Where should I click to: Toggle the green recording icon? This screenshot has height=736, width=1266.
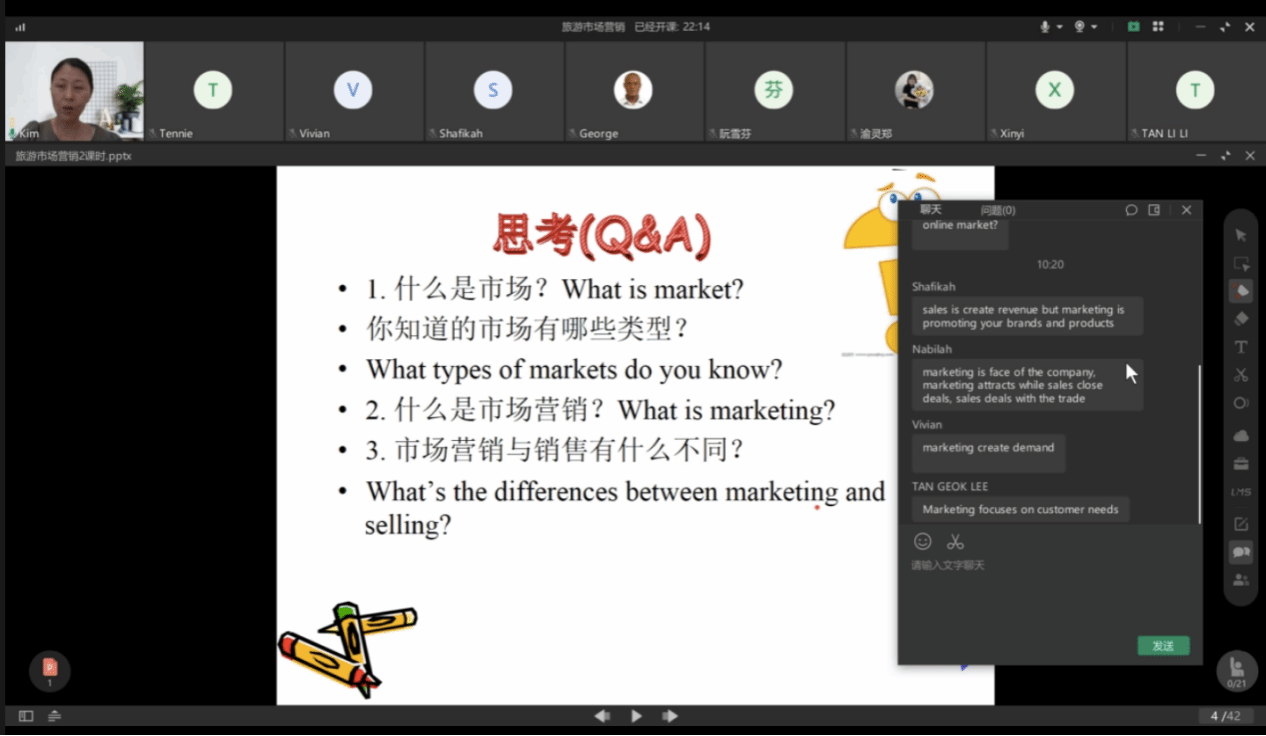coord(1133,27)
